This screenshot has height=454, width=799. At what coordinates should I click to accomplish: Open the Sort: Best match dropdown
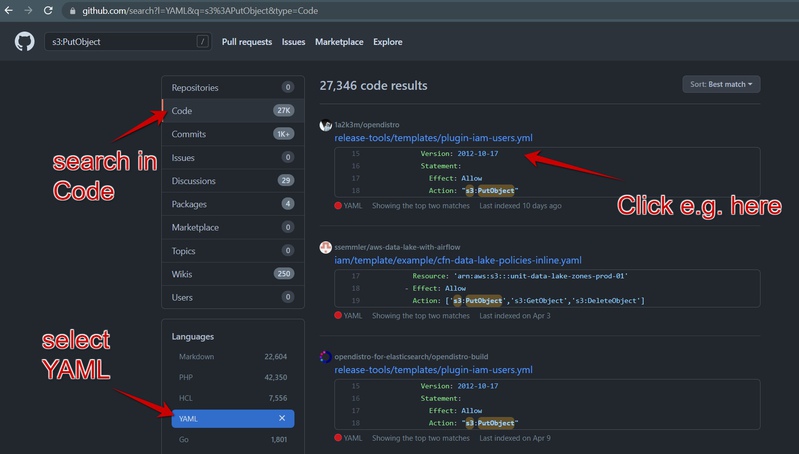coord(721,84)
